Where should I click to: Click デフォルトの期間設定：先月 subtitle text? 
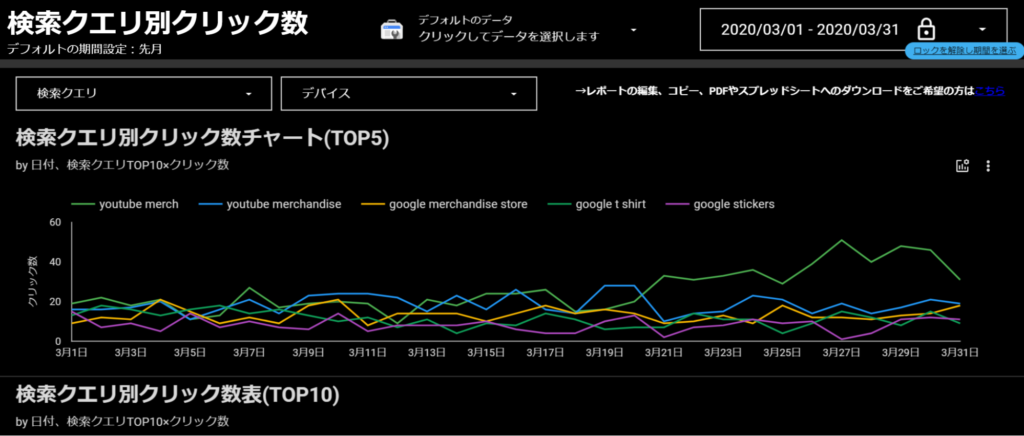(84, 48)
